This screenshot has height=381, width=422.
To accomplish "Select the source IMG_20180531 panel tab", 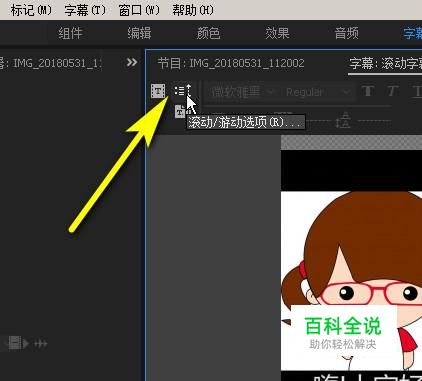I will coord(50,63).
